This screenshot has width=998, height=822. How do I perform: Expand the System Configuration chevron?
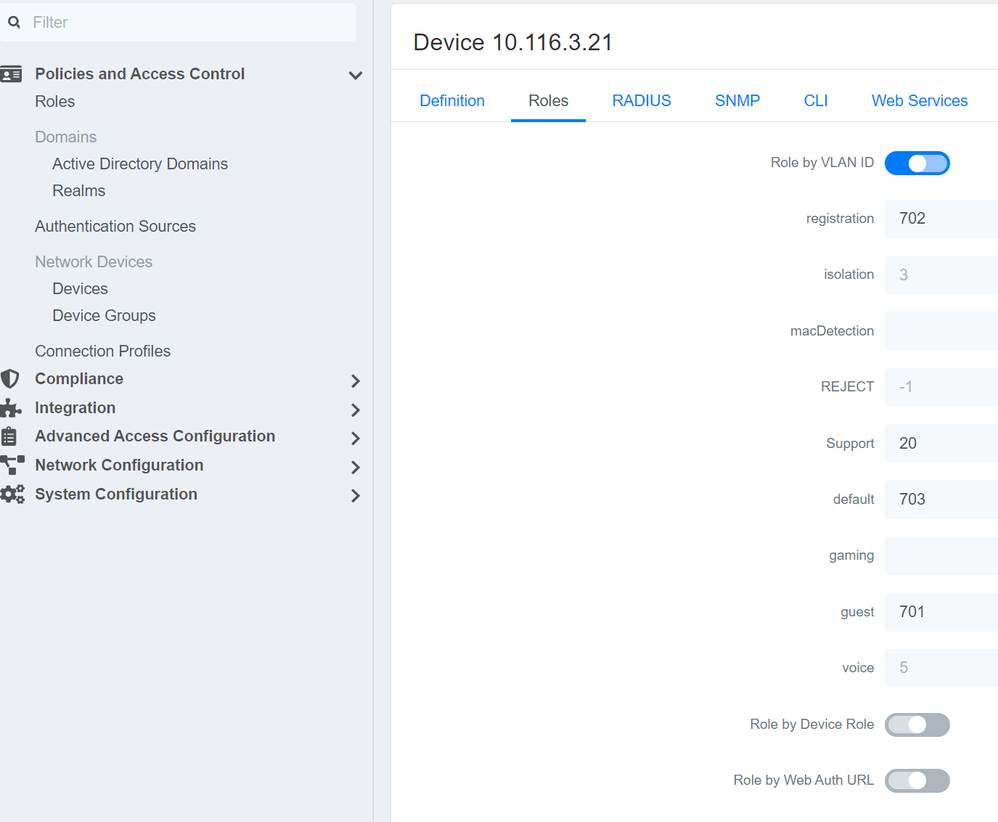click(355, 496)
